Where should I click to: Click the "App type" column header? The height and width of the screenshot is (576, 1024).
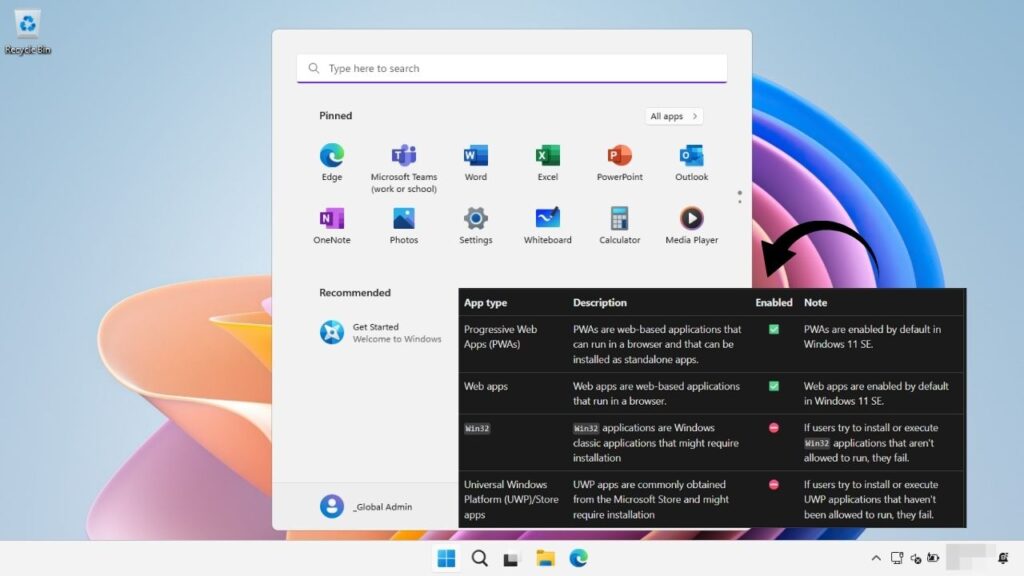[x=485, y=302]
